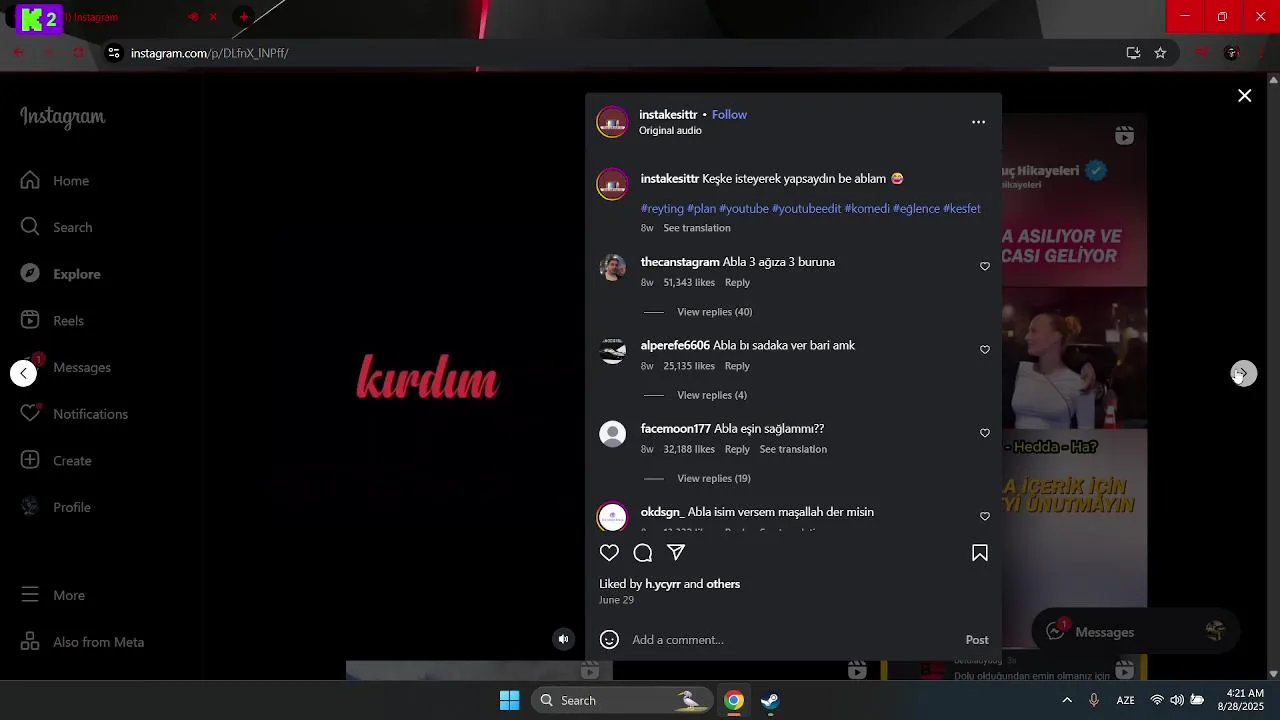Like facemoon177's comment with the heart
1280x720 pixels.
click(x=985, y=433)
